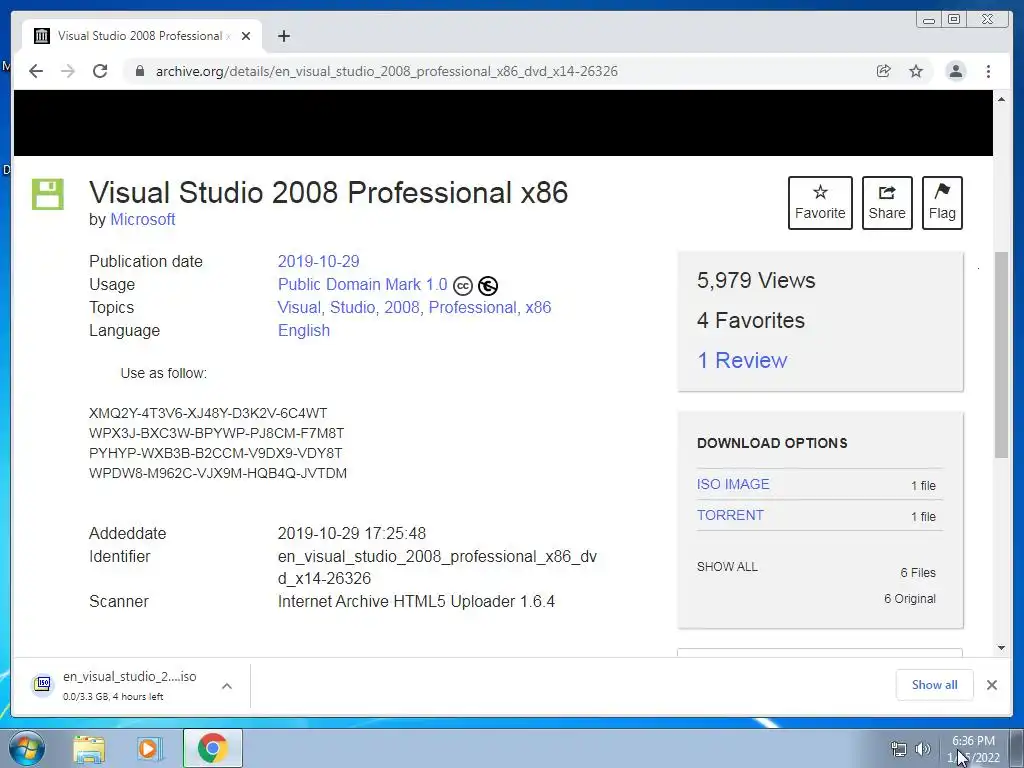Click the key WPDW8-M962C-VJX9M-HQB4Q-JVTDM

[217, 473]
